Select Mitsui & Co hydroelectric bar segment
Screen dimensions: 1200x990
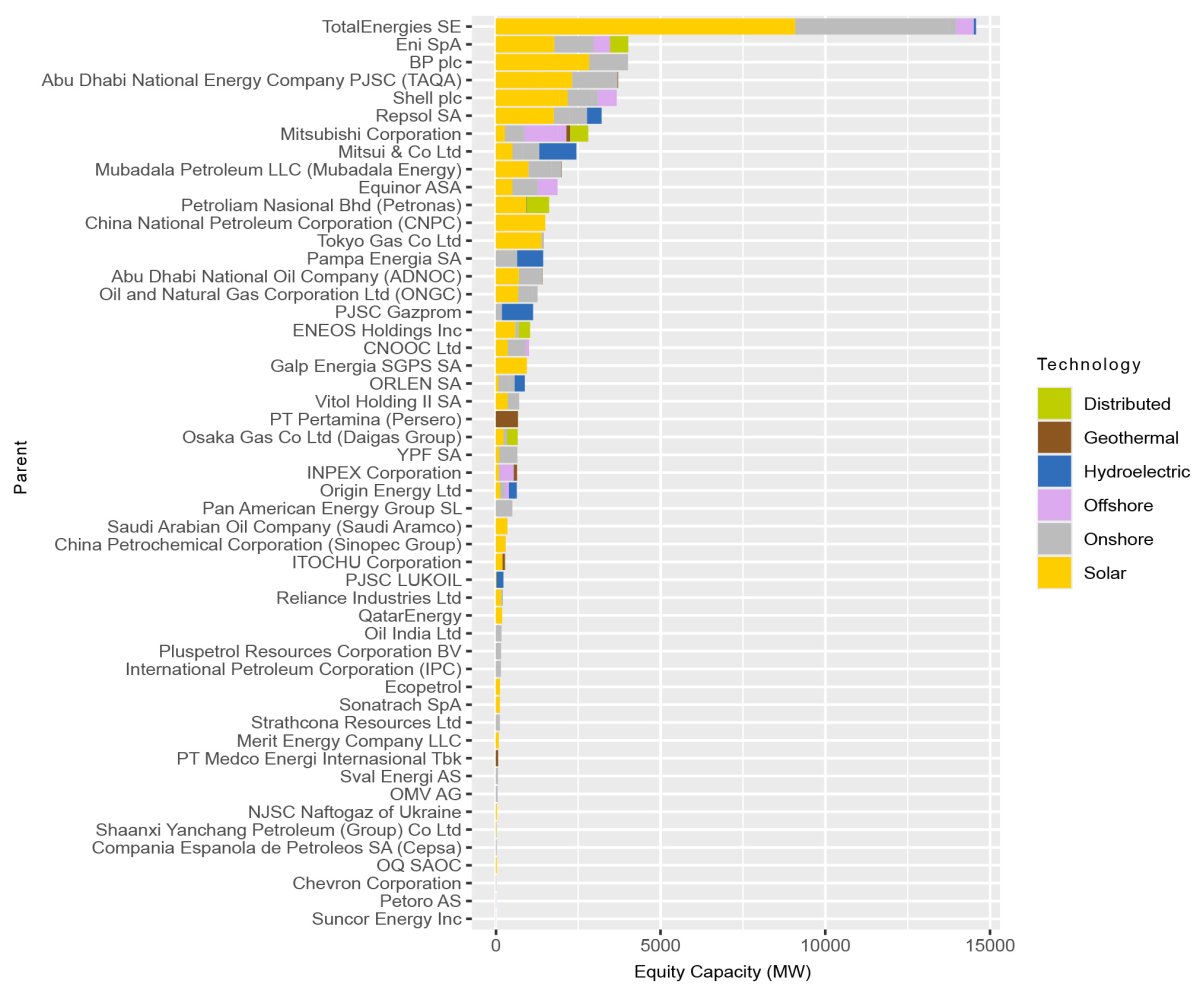tap(557, 151)
